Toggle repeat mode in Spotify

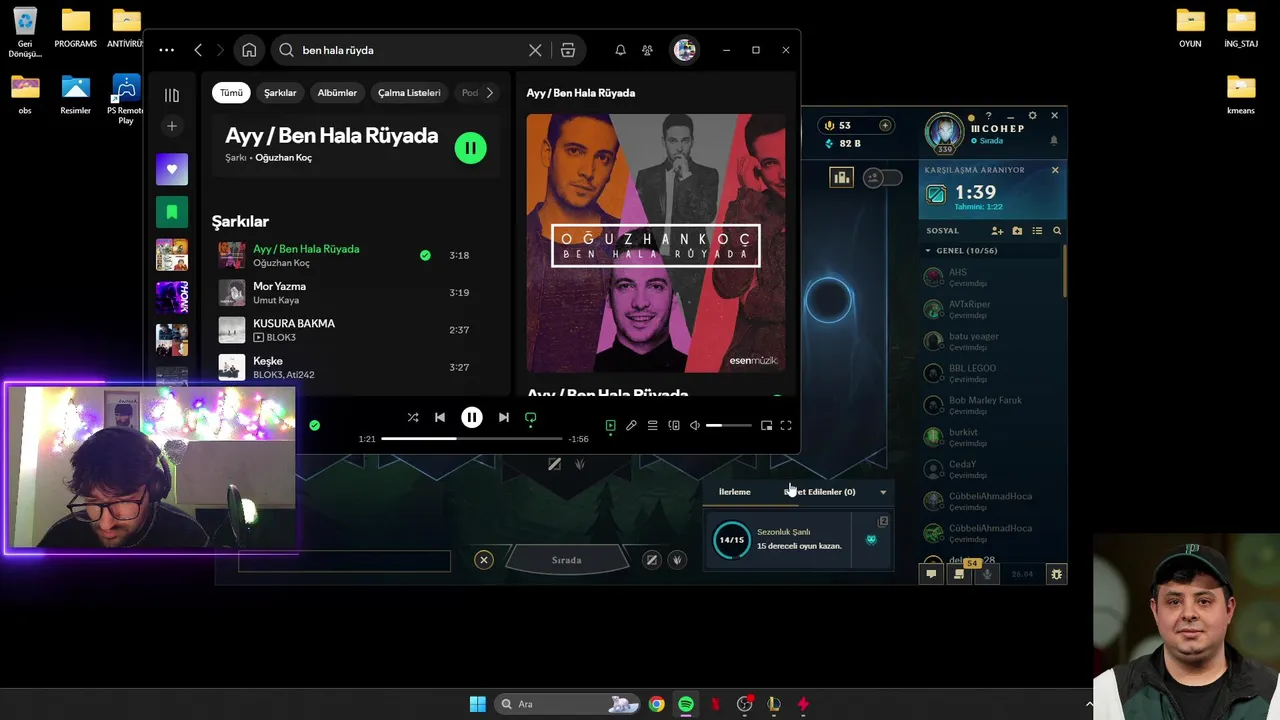tap(531, 417)
